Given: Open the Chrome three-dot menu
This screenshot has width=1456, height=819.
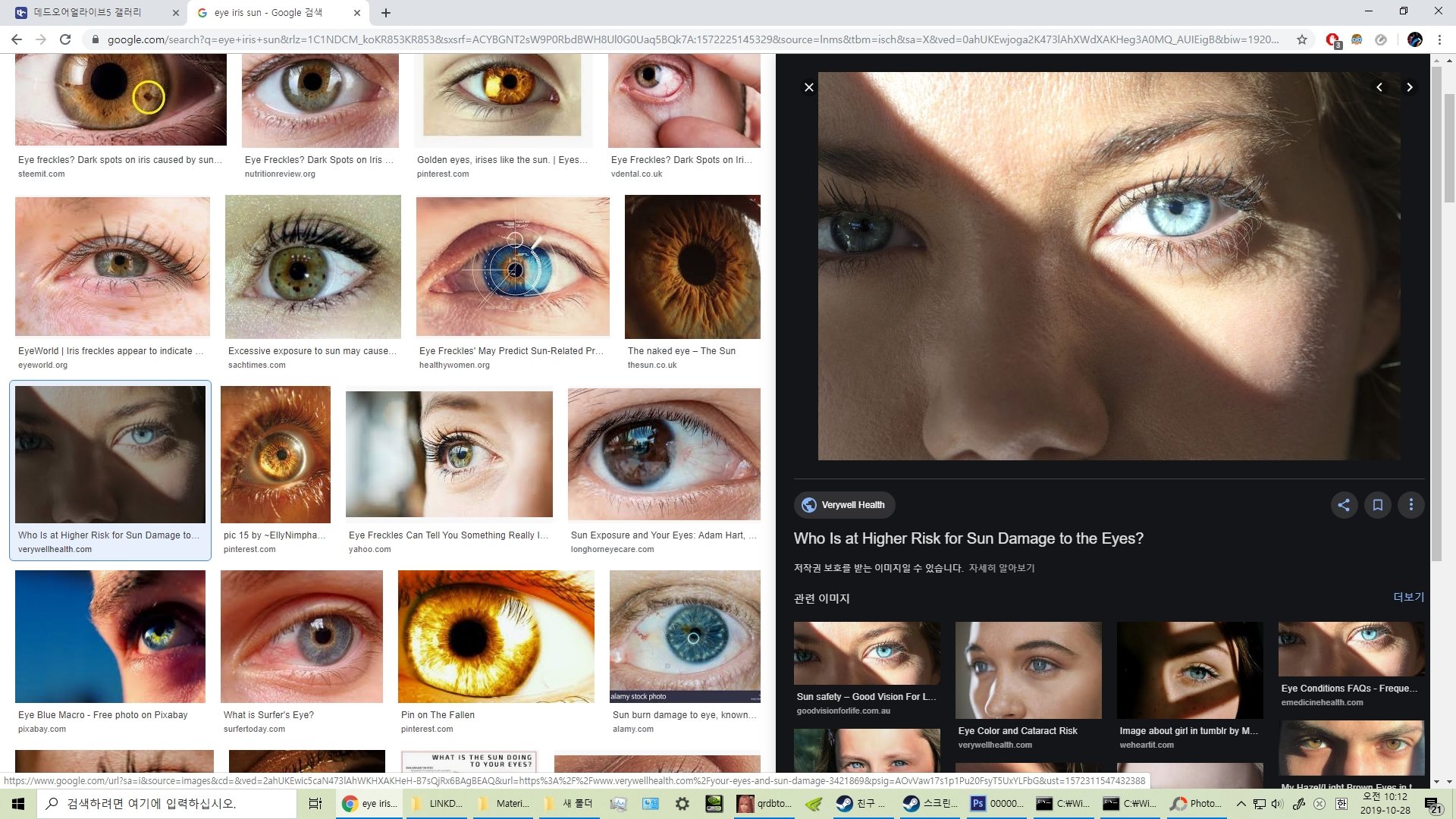Looking at the screenshot, I should 1439,39.
